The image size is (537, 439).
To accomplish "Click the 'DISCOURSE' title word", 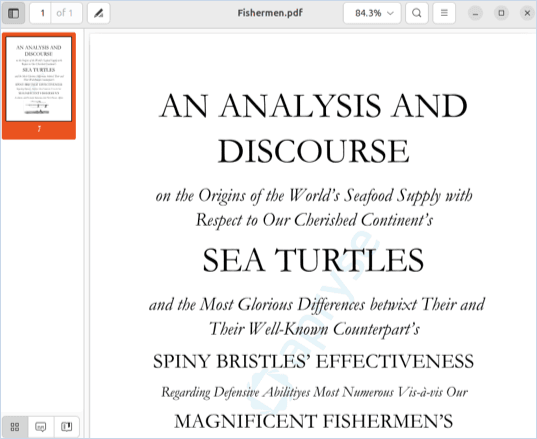I will [313, 151].
